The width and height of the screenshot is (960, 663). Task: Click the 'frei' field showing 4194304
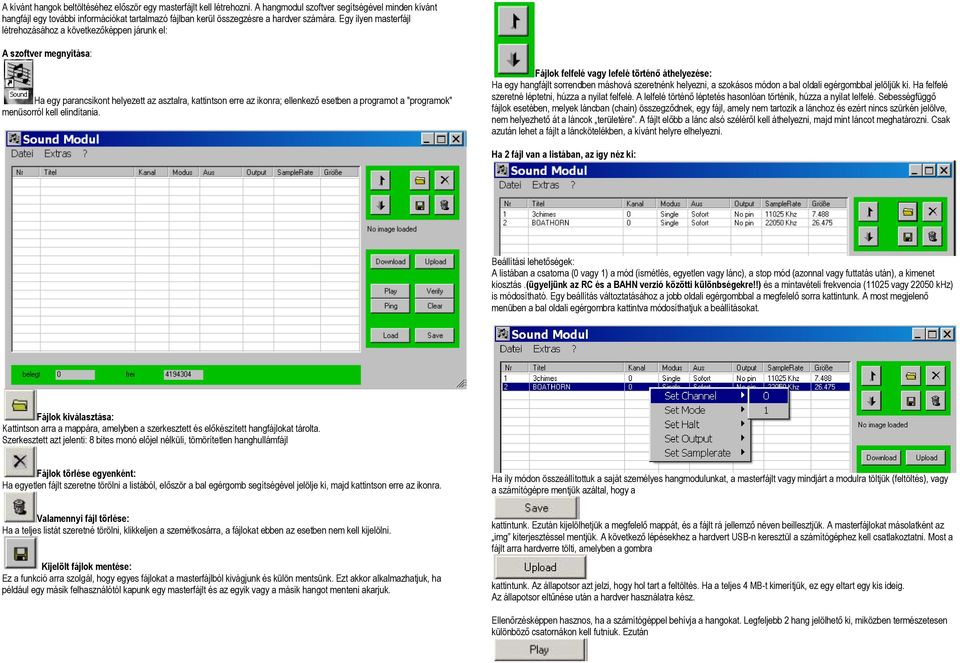[183, 374]
